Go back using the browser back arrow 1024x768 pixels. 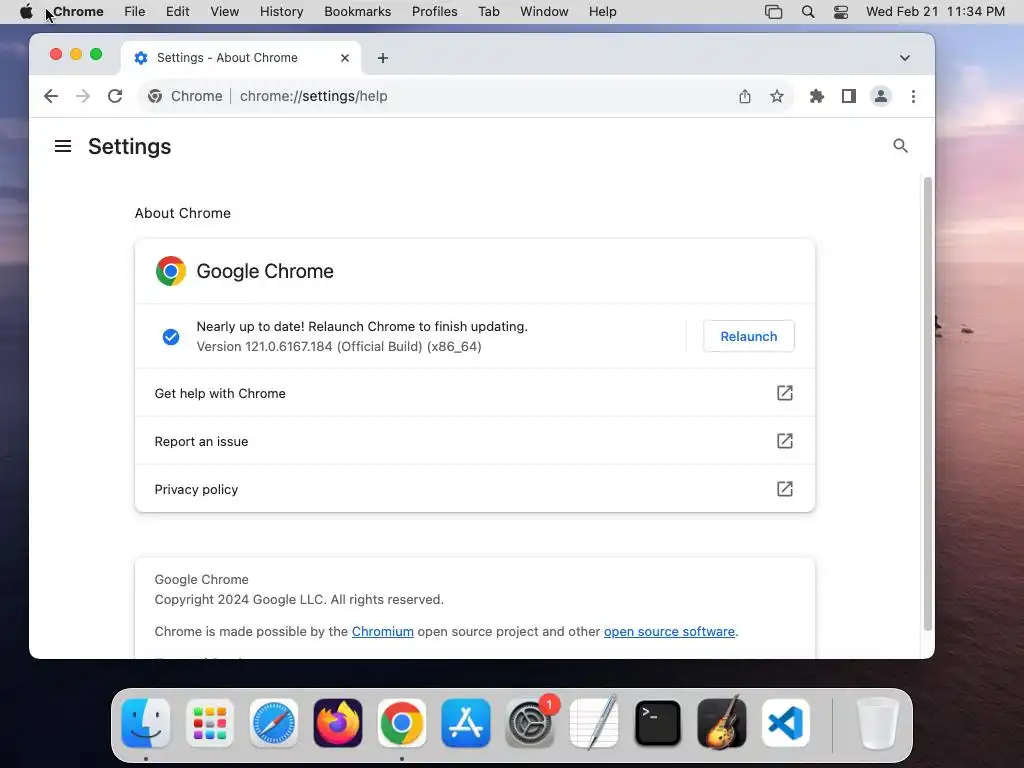[51, 97]
